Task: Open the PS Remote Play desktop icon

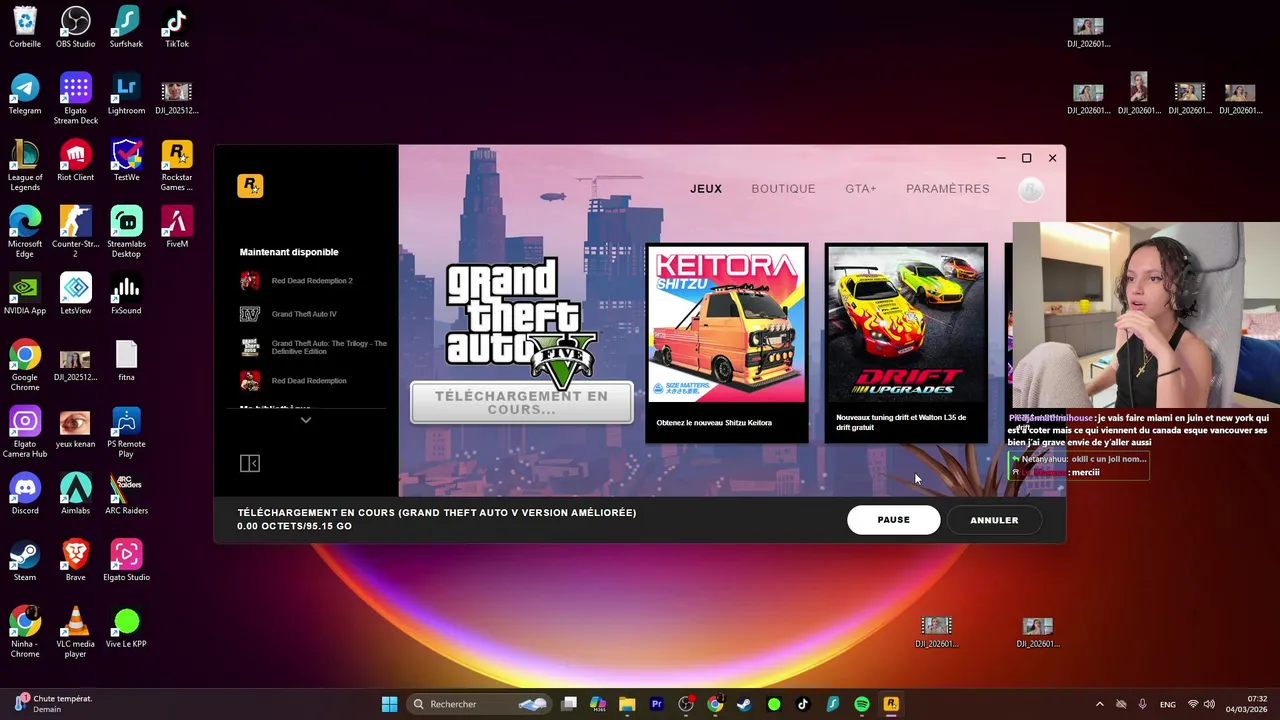Action: click(x=126, y=432)
